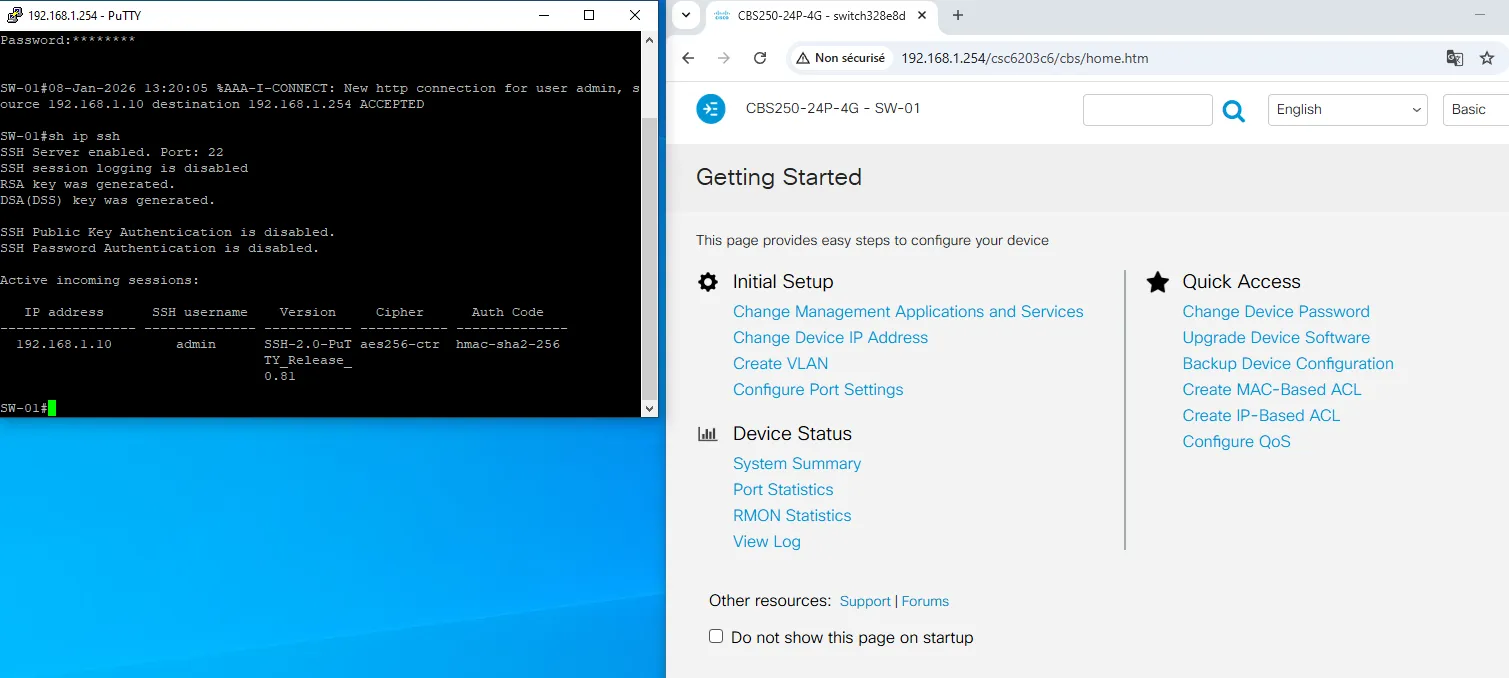Click the translate page icon
Image resolution: width=1509 pixels, height=678 pixels.
coord(1455,58)
